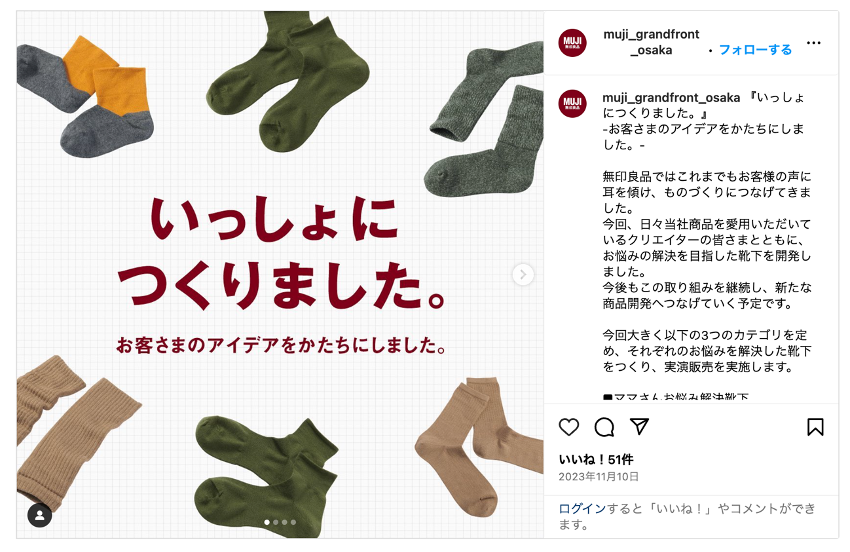Open muji_grandfront_osaka username in header
The width and height of the screenshot is (850, 552).
(651, 42)
